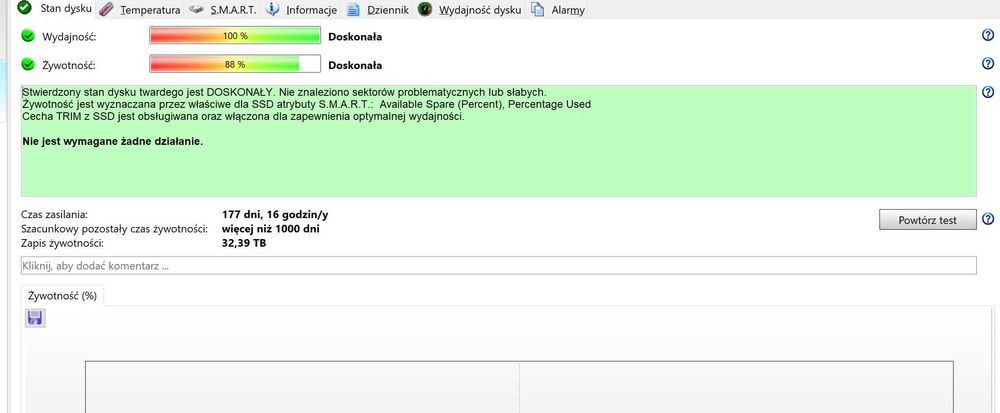The height and width of the screenshot is (413, 1000).
Task: Click the 'Wydajność:' label
Action: point(69,37)
